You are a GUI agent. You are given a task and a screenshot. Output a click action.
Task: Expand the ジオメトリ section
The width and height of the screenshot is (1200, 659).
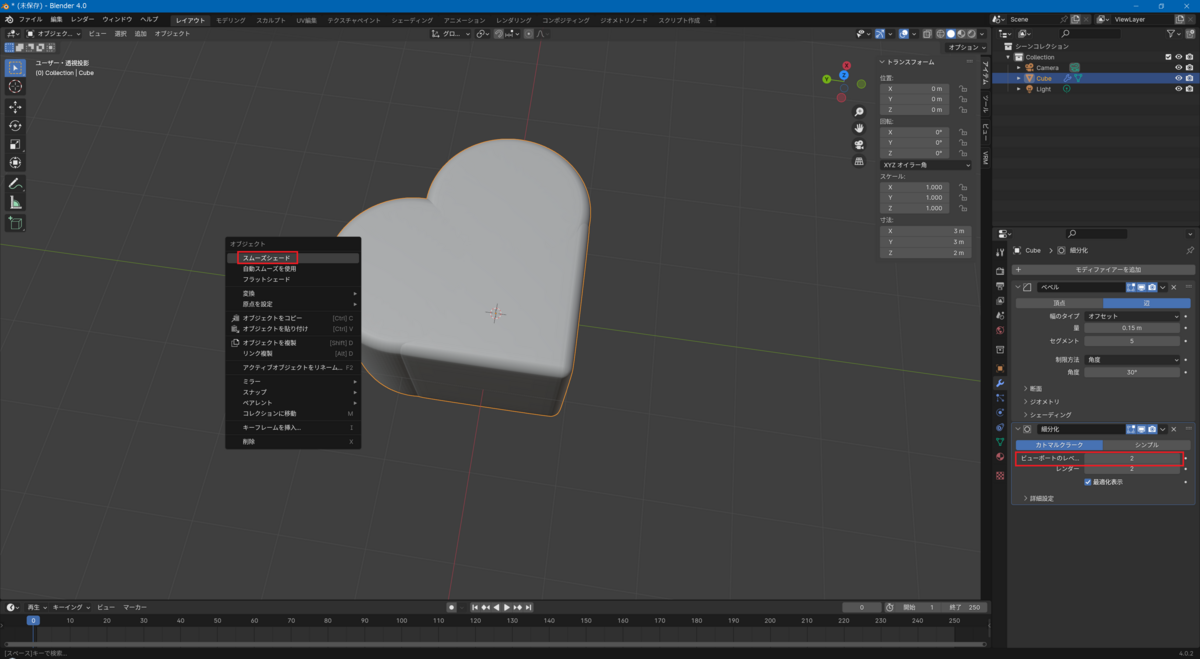tap(1041, 401)
